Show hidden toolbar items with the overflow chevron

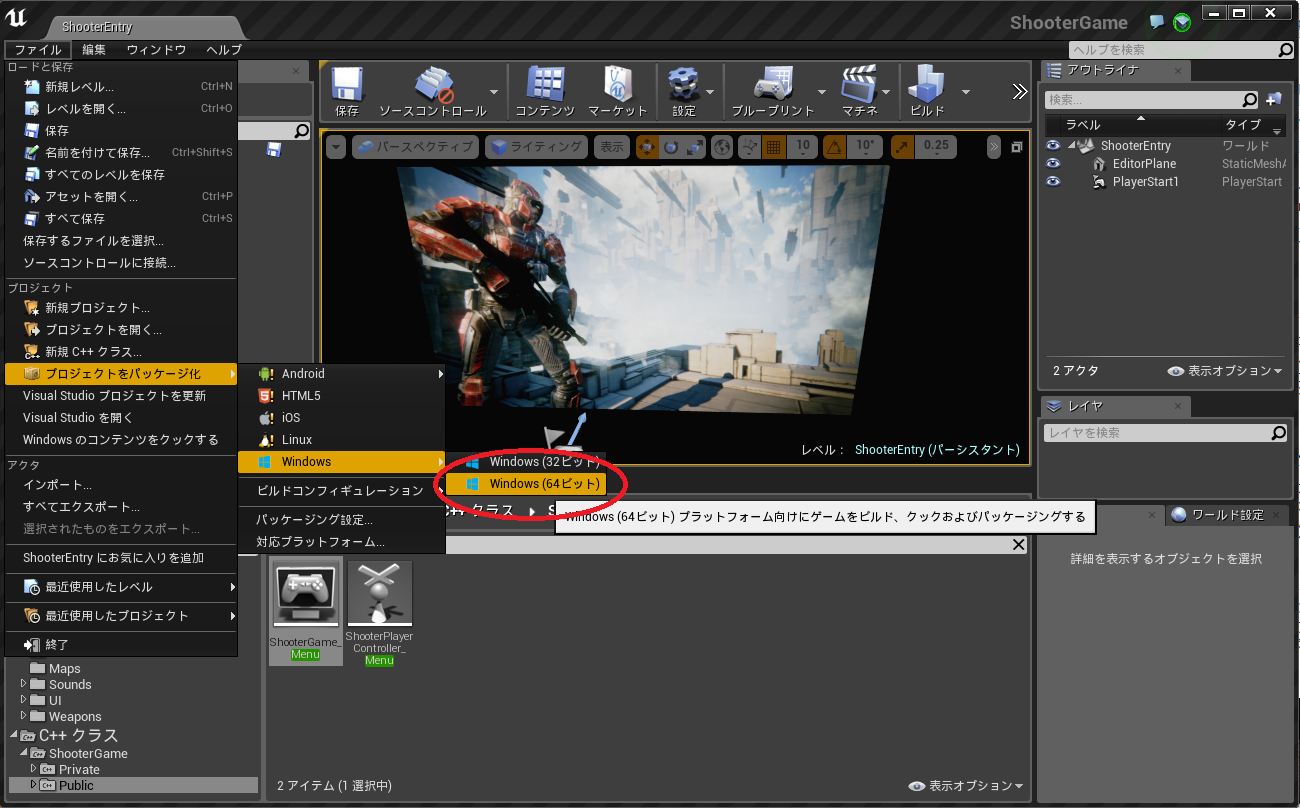1019,92
